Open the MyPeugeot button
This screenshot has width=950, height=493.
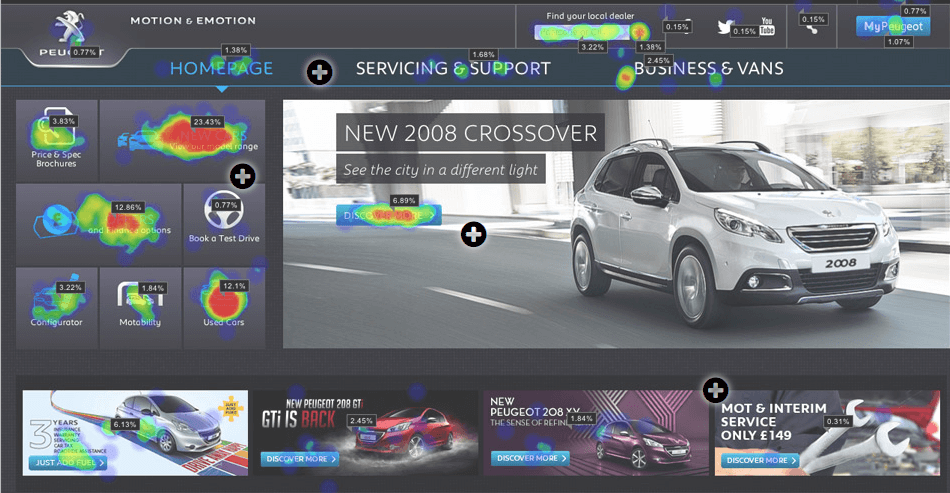[x=893, y=26]
